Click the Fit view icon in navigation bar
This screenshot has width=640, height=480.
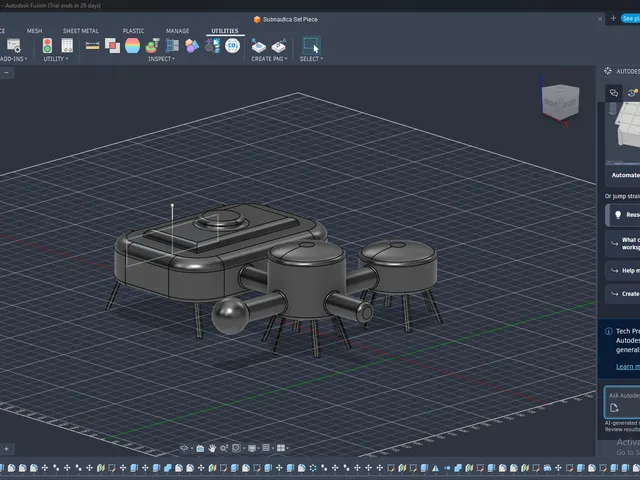point(236,448)
